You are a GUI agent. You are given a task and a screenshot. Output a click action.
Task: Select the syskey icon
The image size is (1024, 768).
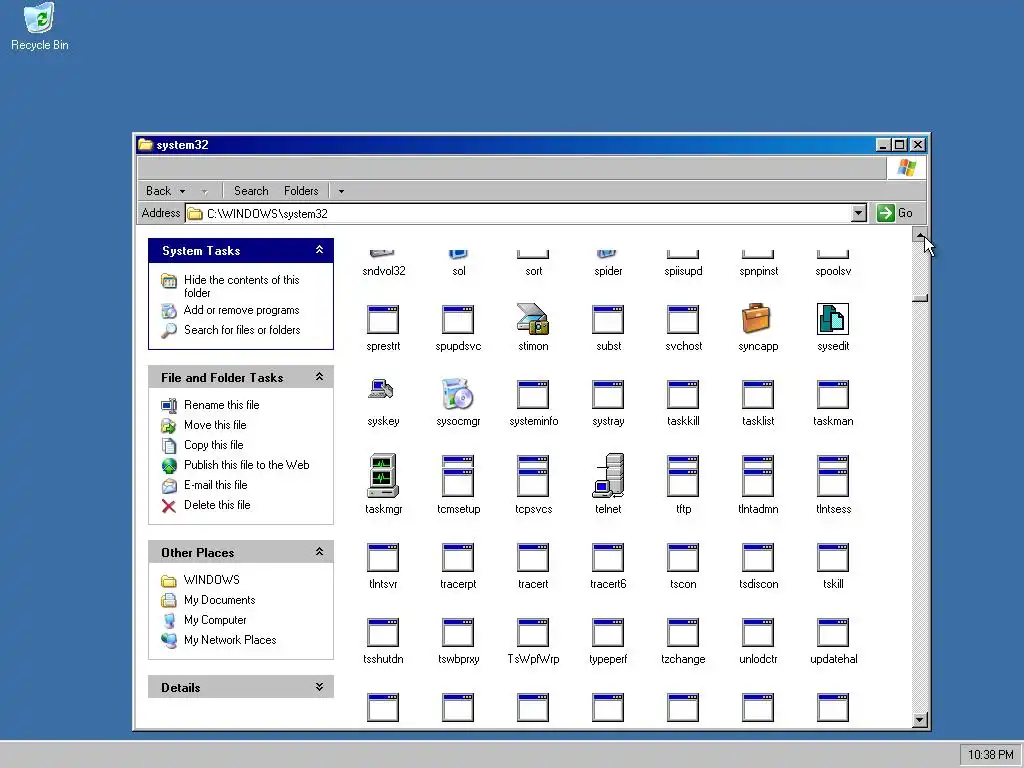[x=383, y=390]
